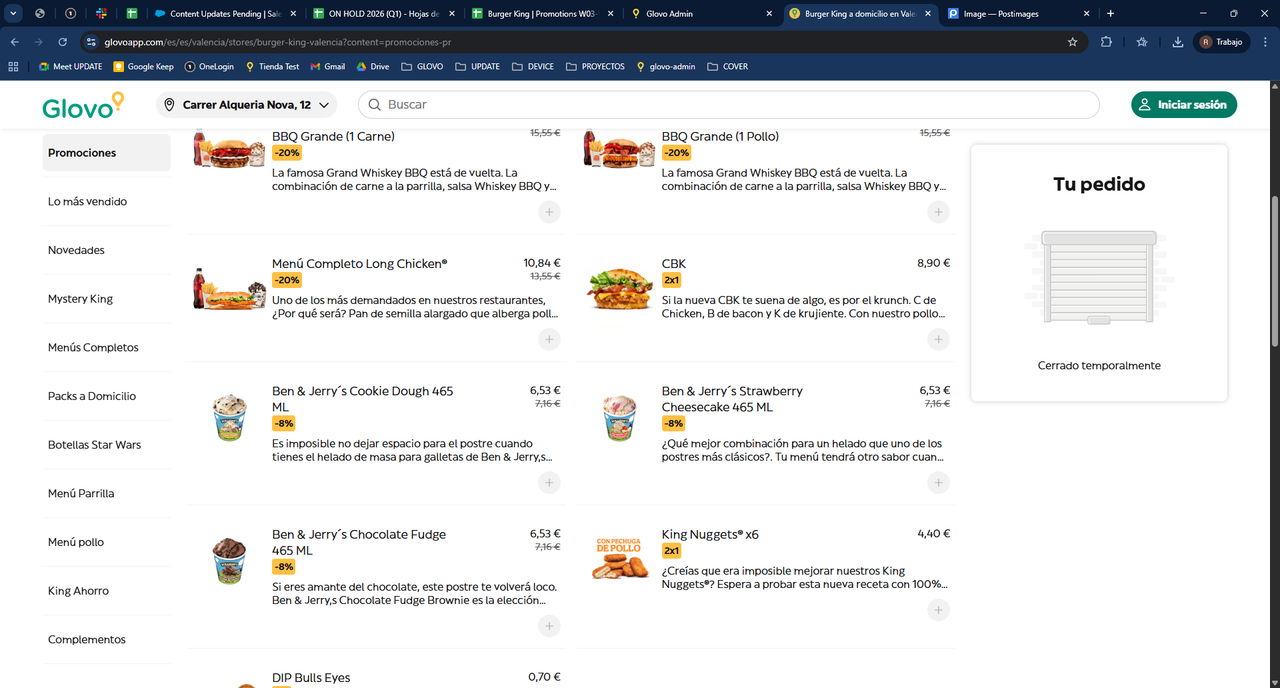Open the Drive bookmark
This screenshot has width=1280, height=688.
click(373, 67)
